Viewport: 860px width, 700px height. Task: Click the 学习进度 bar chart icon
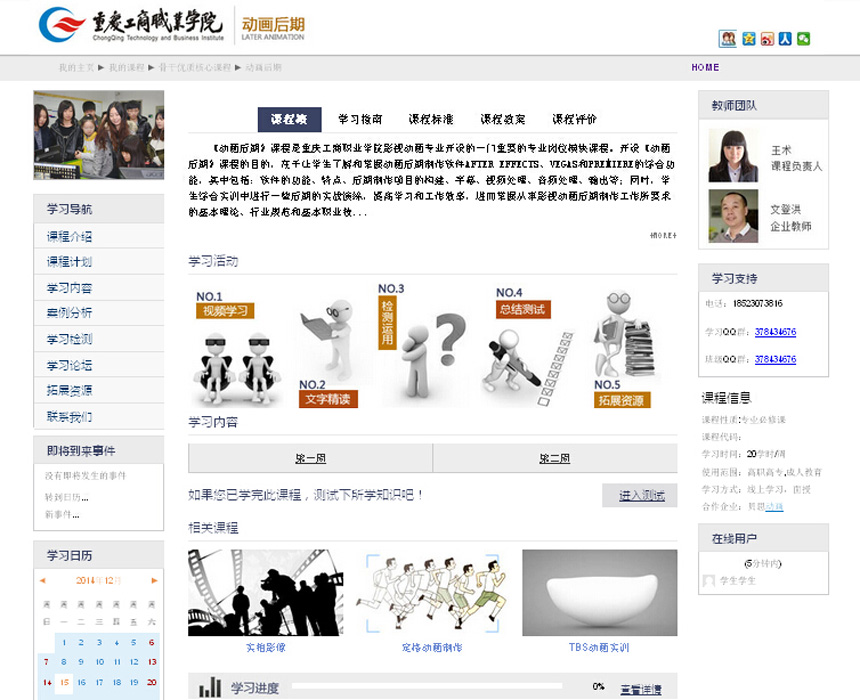(x=210, y=687)
